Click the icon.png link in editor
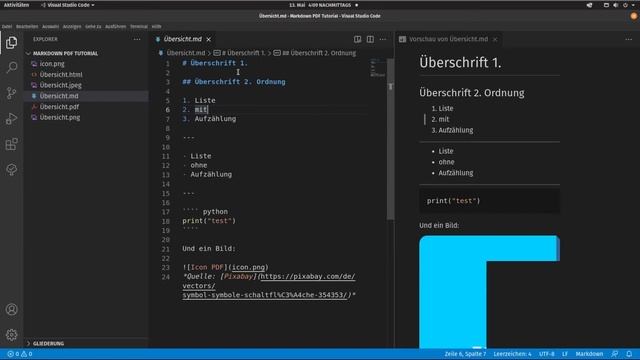The image size is (640, 360). tap(248, 267)
